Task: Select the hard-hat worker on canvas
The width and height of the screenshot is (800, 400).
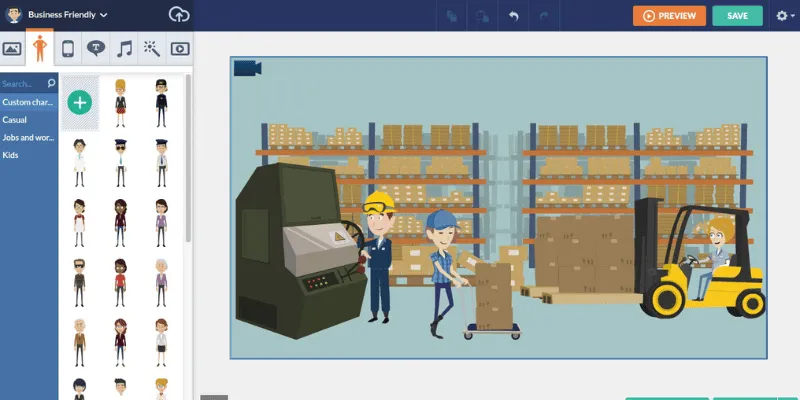Action: (x=379, y=257)
